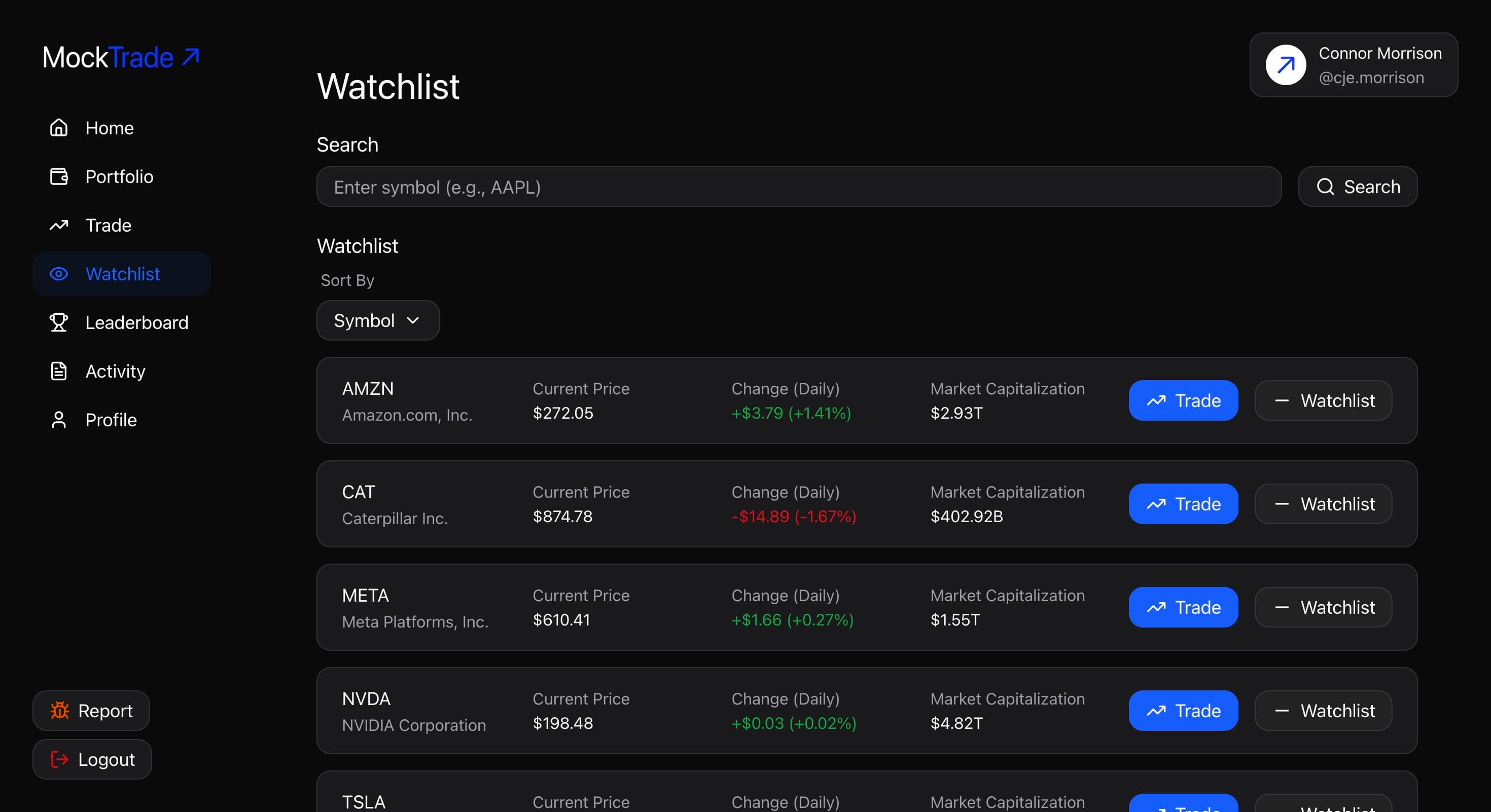The width and height of the screenshot is (1491, 812).
Task: Navigate to Trade in the sidebar
Action: coord(122,225)
